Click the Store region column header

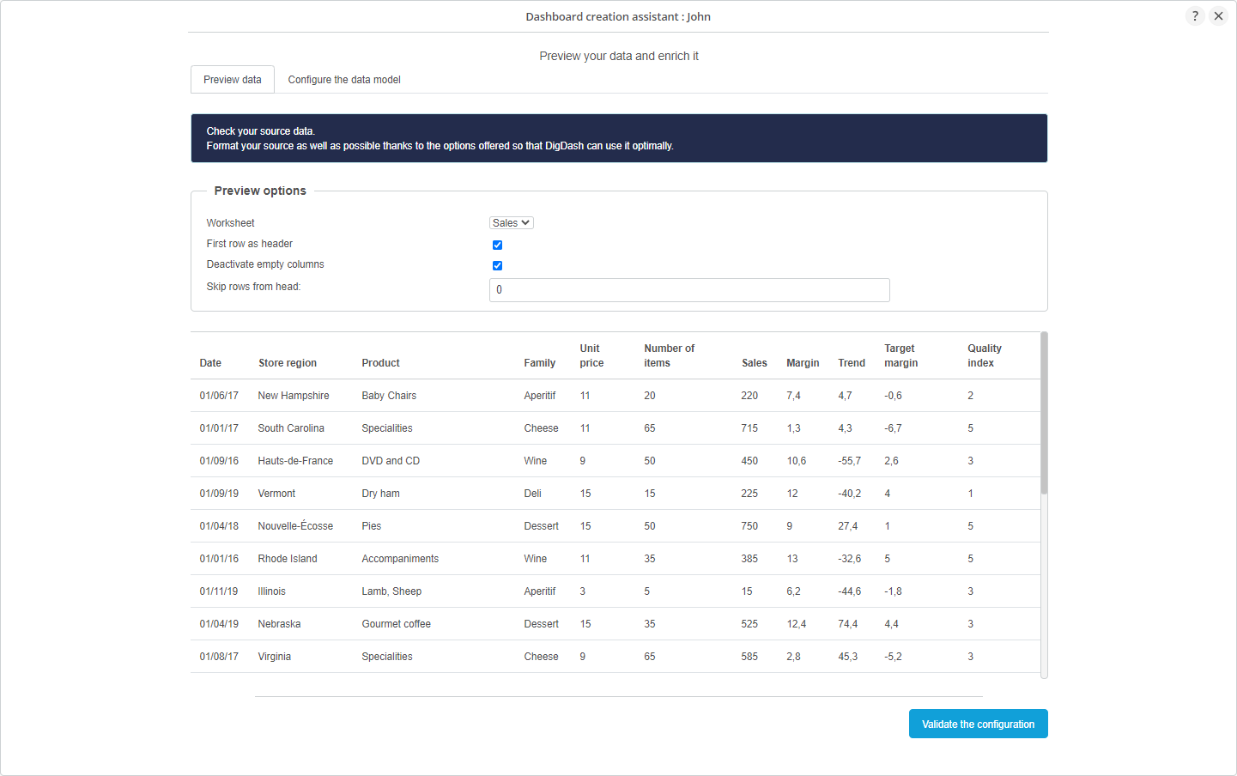click(287, 363)
